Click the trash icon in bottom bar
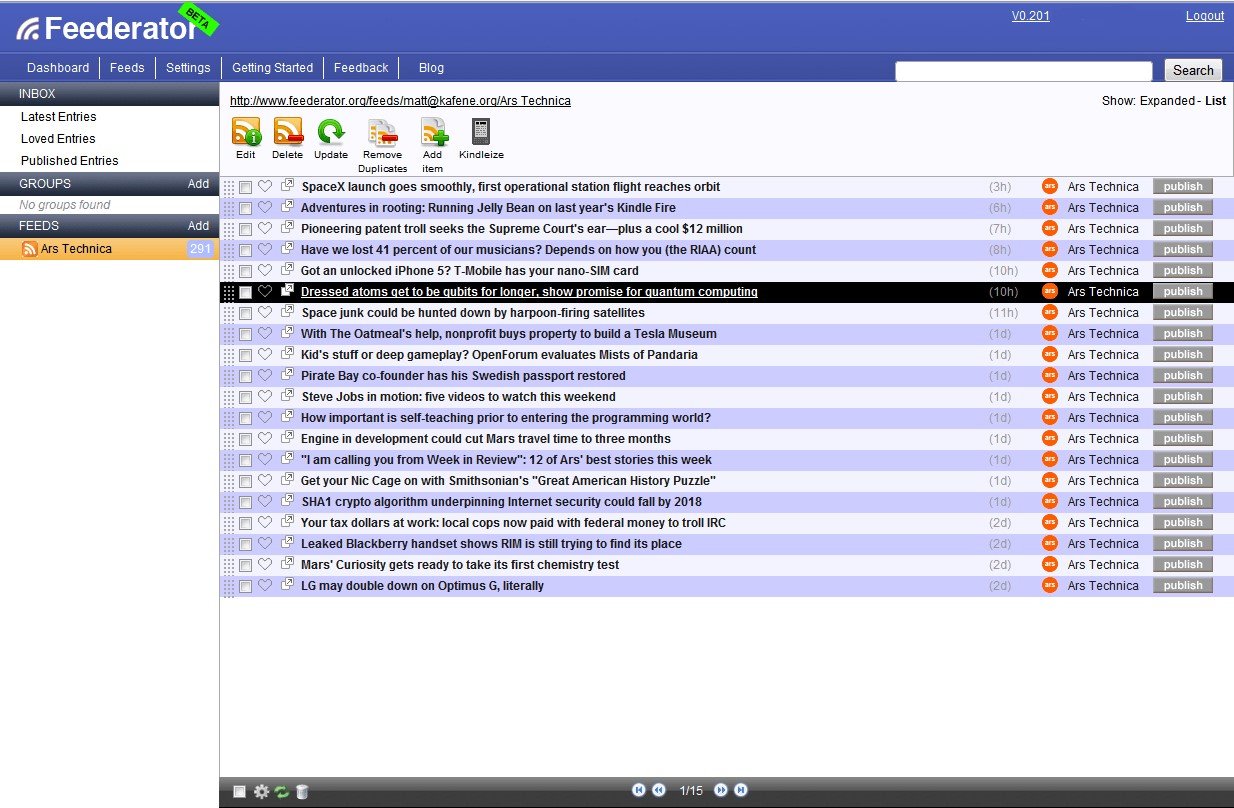The height and width of the screenshot is (808, 1234). 302,791
